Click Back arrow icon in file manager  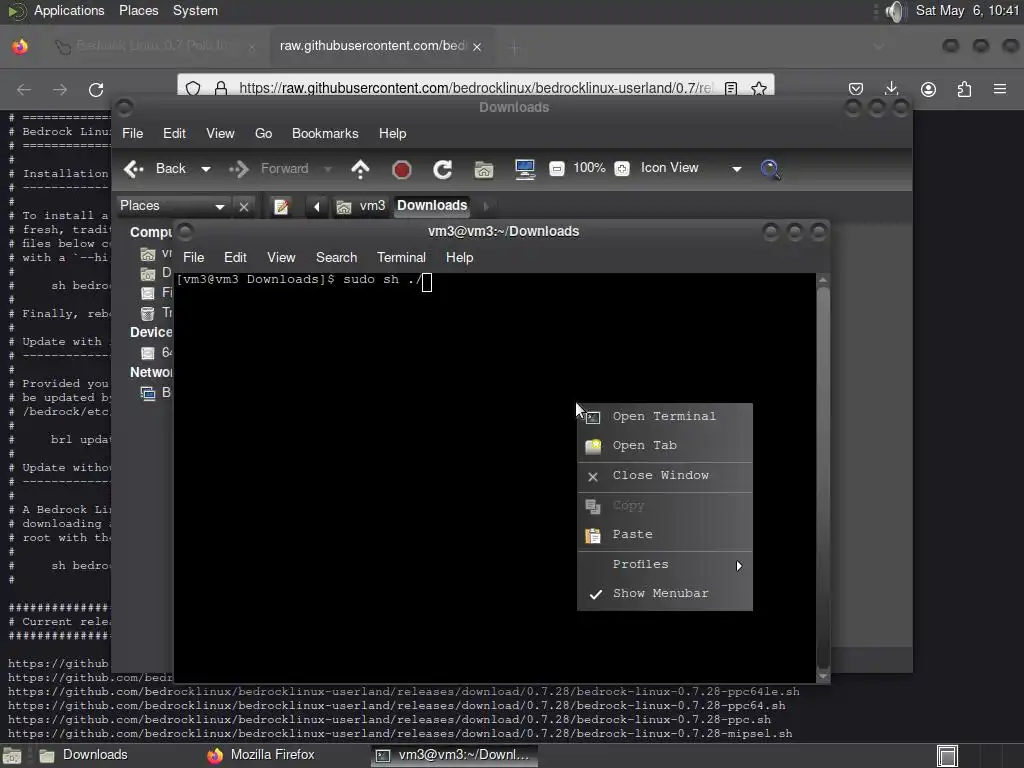tap(134, 169)
